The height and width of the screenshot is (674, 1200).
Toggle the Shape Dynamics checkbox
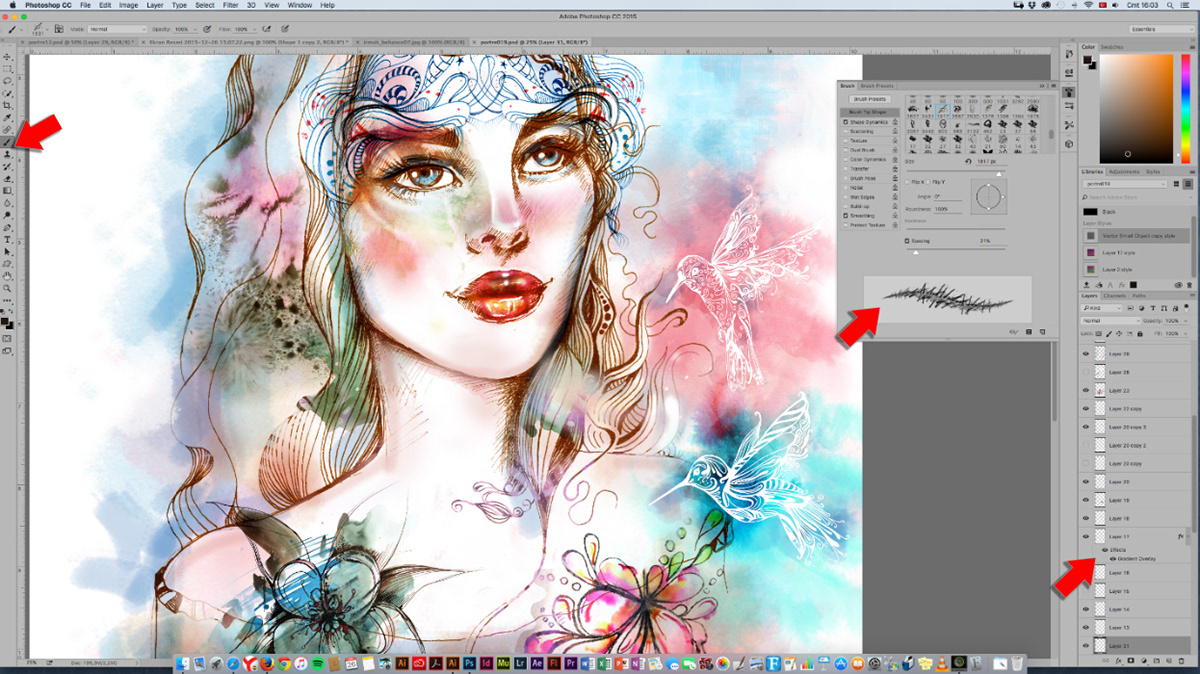click(845, 122)
